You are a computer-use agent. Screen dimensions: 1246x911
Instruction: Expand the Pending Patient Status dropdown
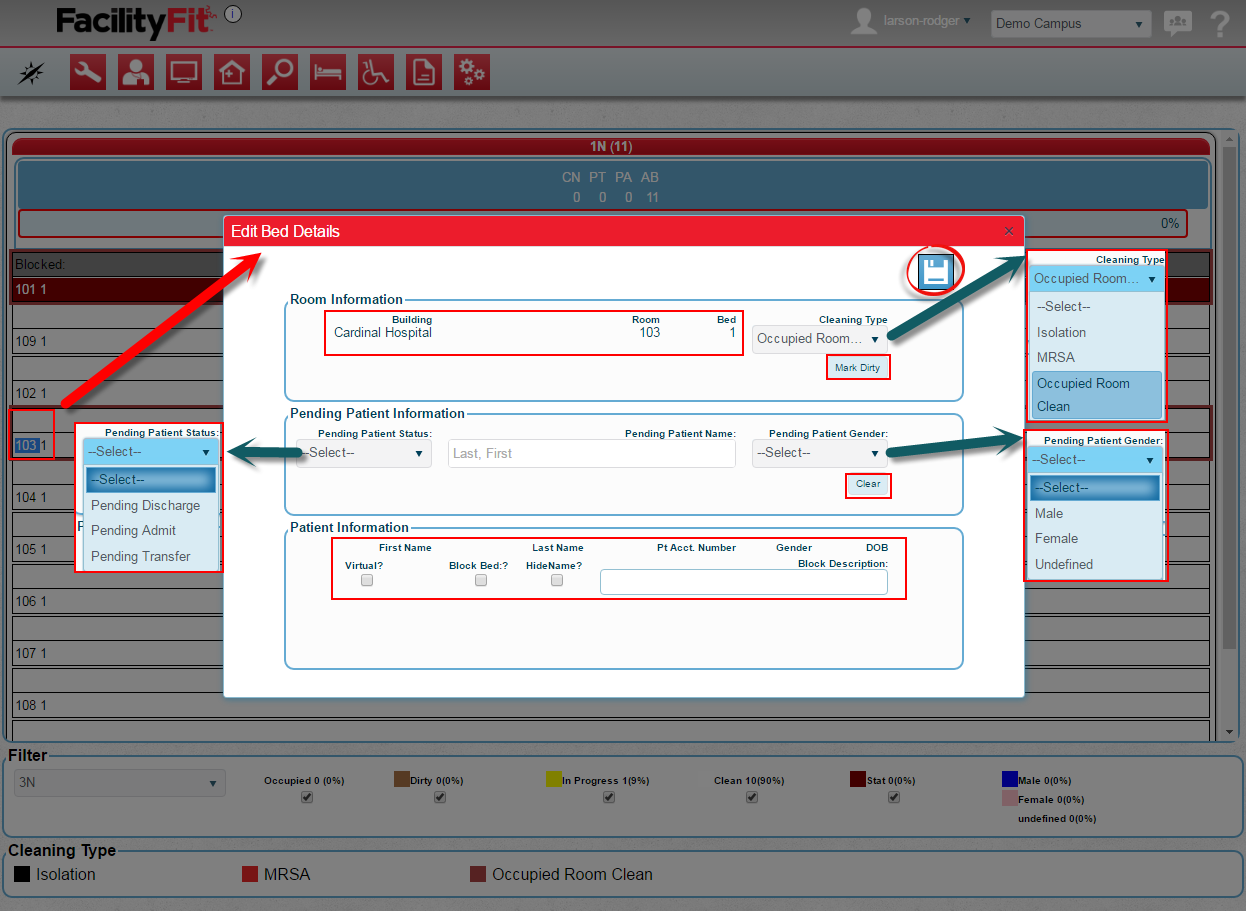tap(364, 453)
